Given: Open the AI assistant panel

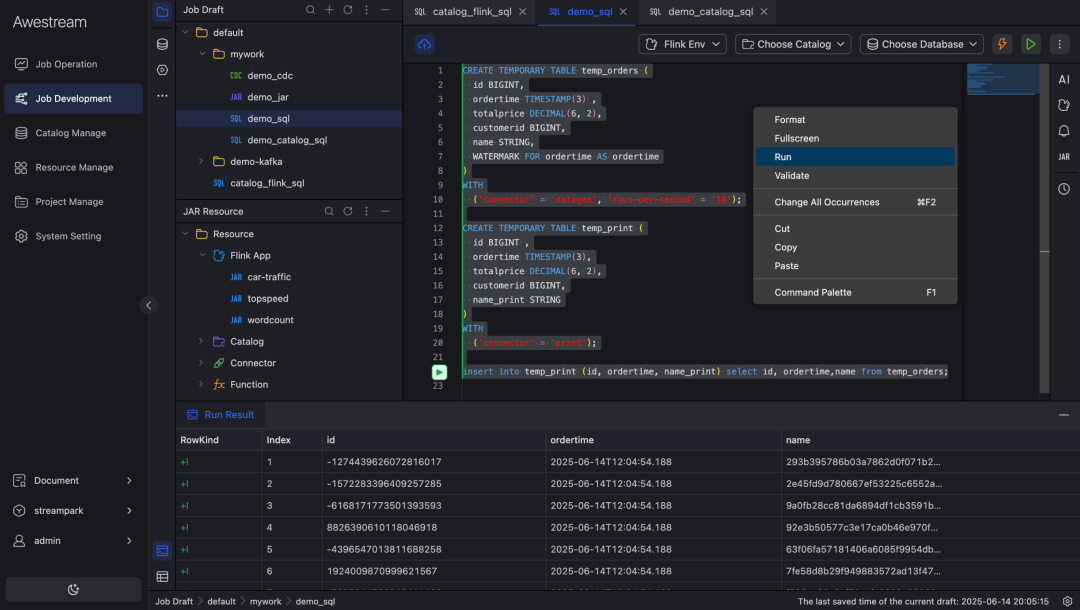Looking at the screenshot, I should 1064,80.
